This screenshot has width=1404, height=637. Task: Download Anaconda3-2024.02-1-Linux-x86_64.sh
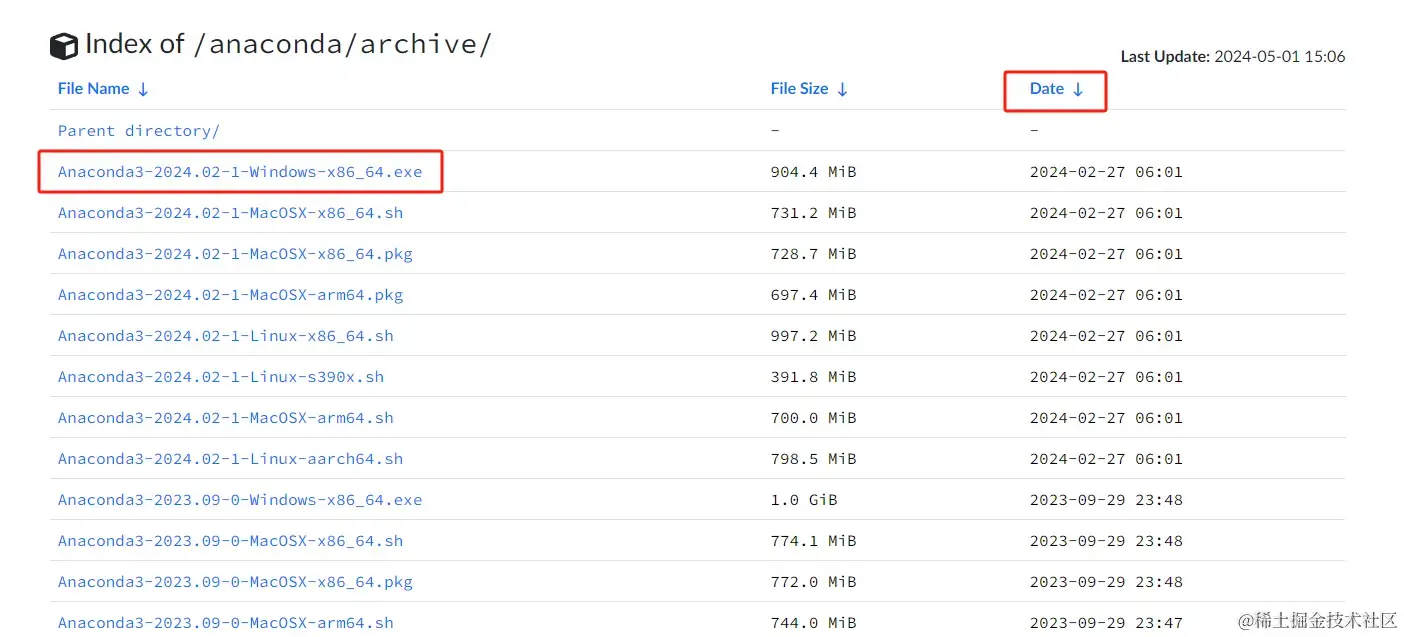point(226,335)
